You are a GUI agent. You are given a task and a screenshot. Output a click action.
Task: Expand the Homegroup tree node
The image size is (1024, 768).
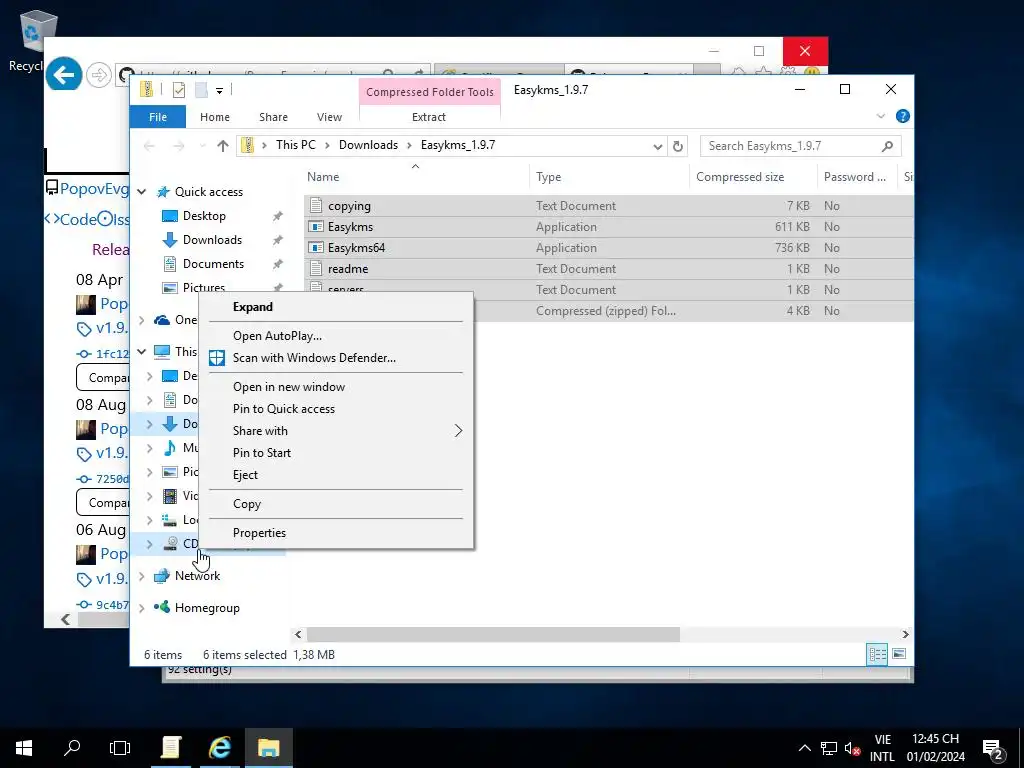[x=142, y=608]
